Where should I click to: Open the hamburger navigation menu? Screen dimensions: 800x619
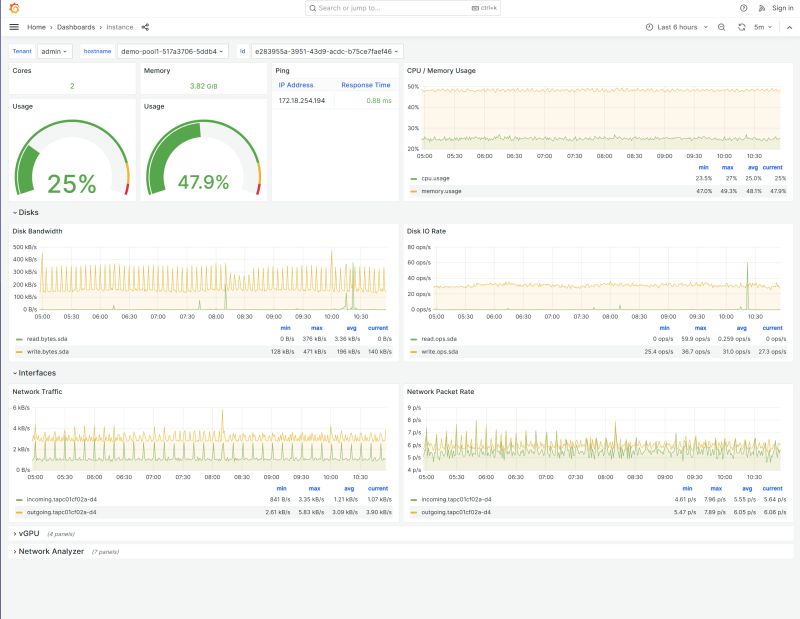13,28
